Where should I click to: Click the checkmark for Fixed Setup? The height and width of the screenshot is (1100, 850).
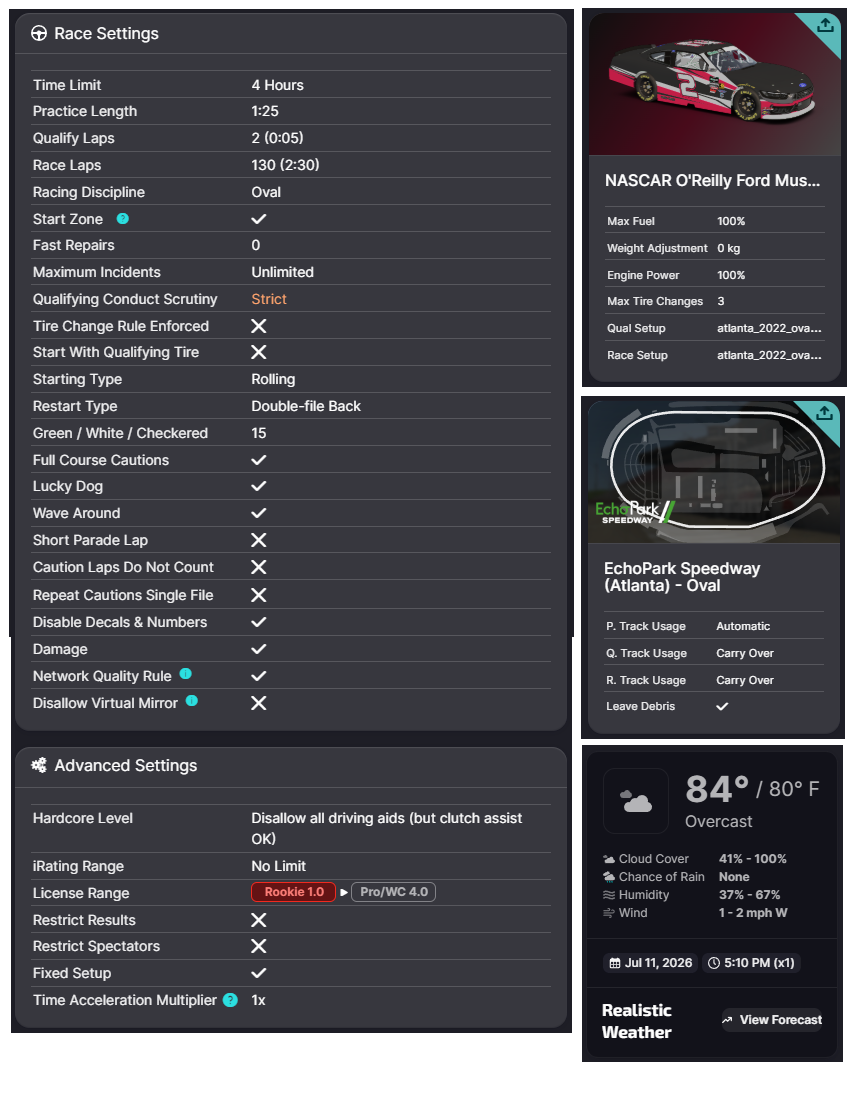tap(259, 973)
